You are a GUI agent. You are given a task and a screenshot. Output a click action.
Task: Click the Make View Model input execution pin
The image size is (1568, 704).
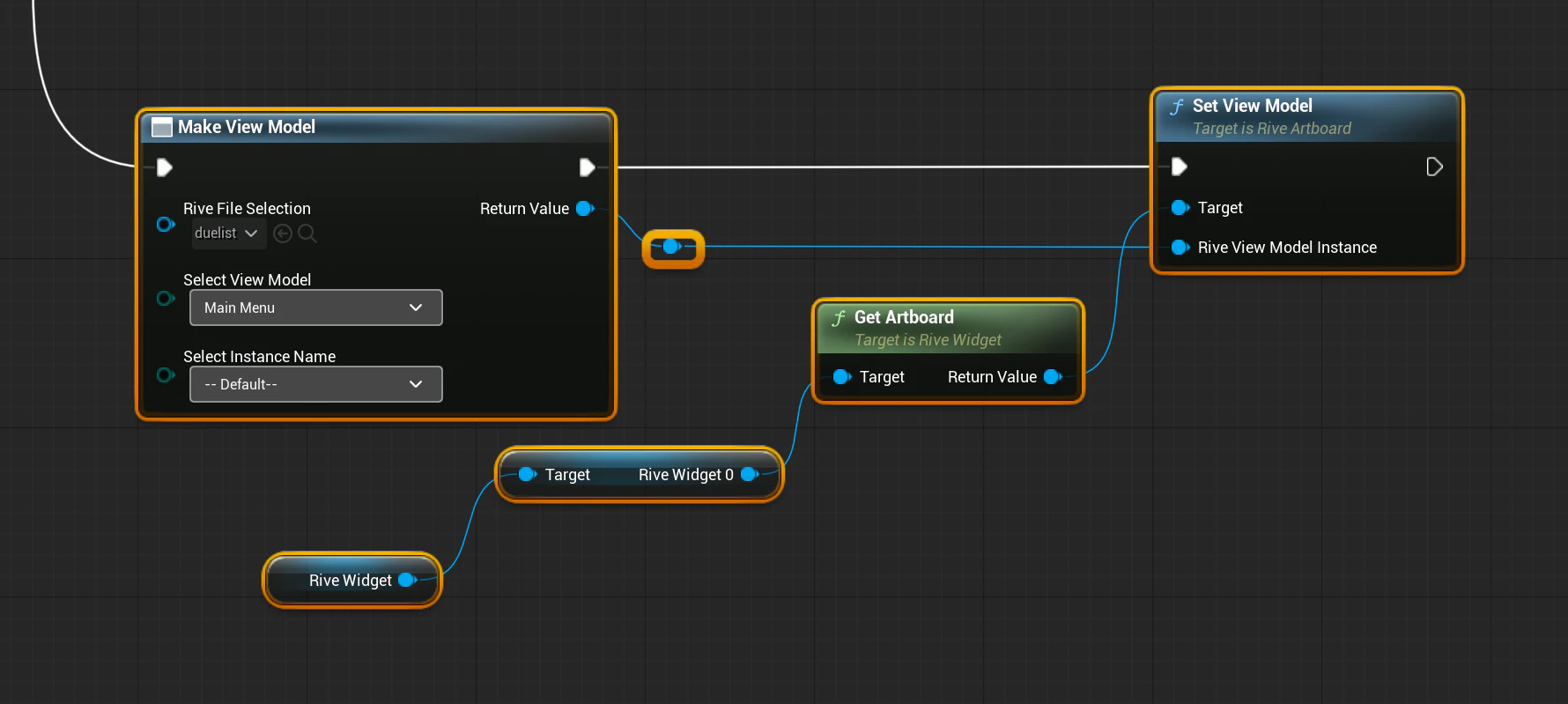tap(165, 167)
